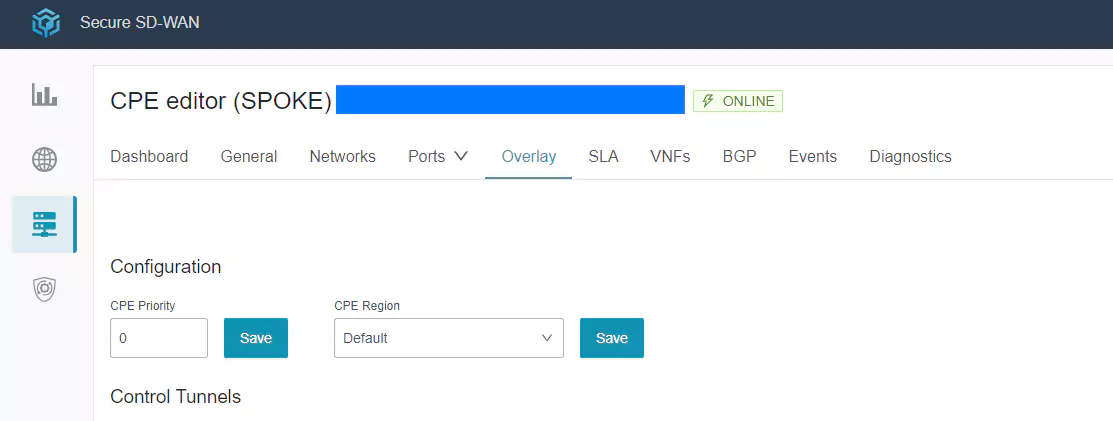Save the CPE Priority value
Viewport: 1113px width, 421px height.
click(255, 338)
